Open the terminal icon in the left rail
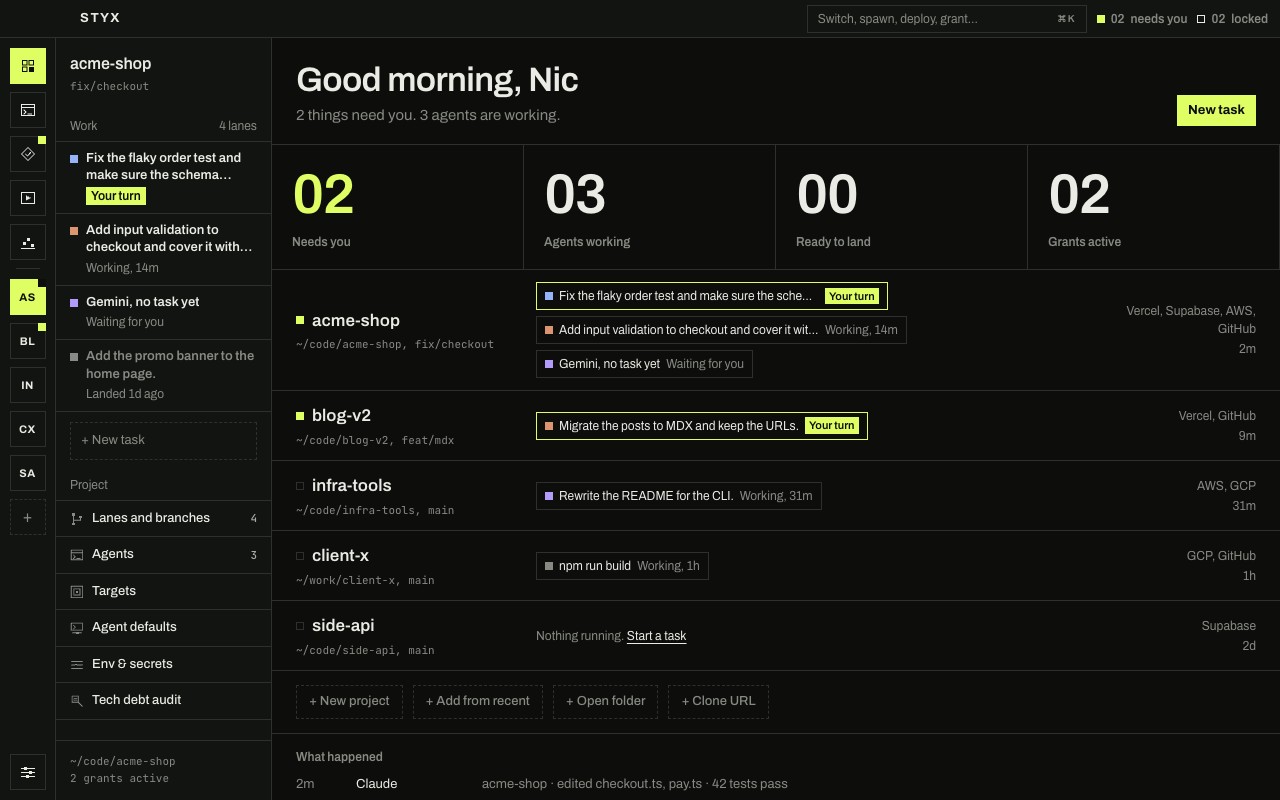1280x800 pixels. coord(28,110)
